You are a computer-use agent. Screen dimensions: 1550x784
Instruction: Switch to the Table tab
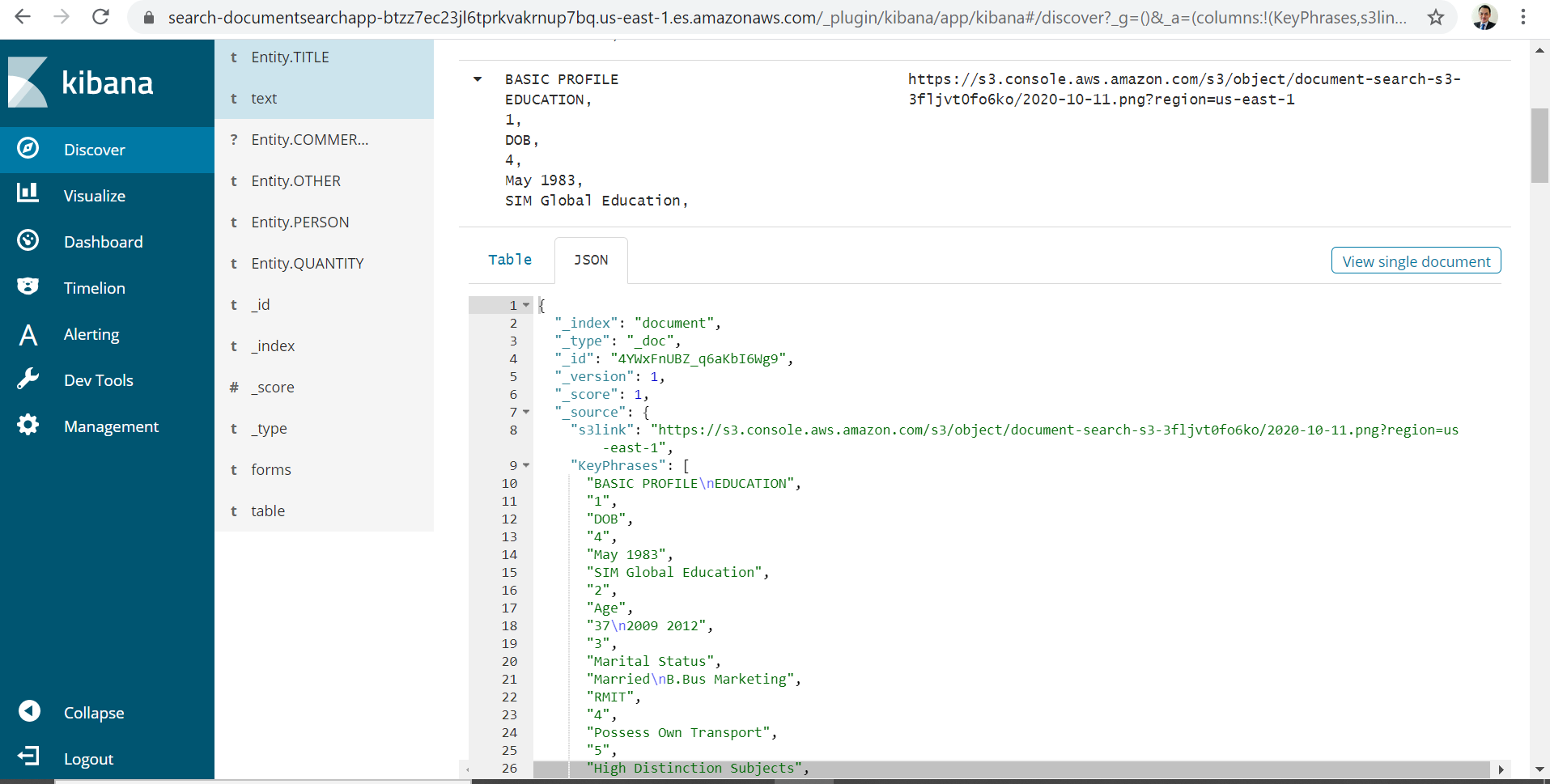(x=510, y=260)
